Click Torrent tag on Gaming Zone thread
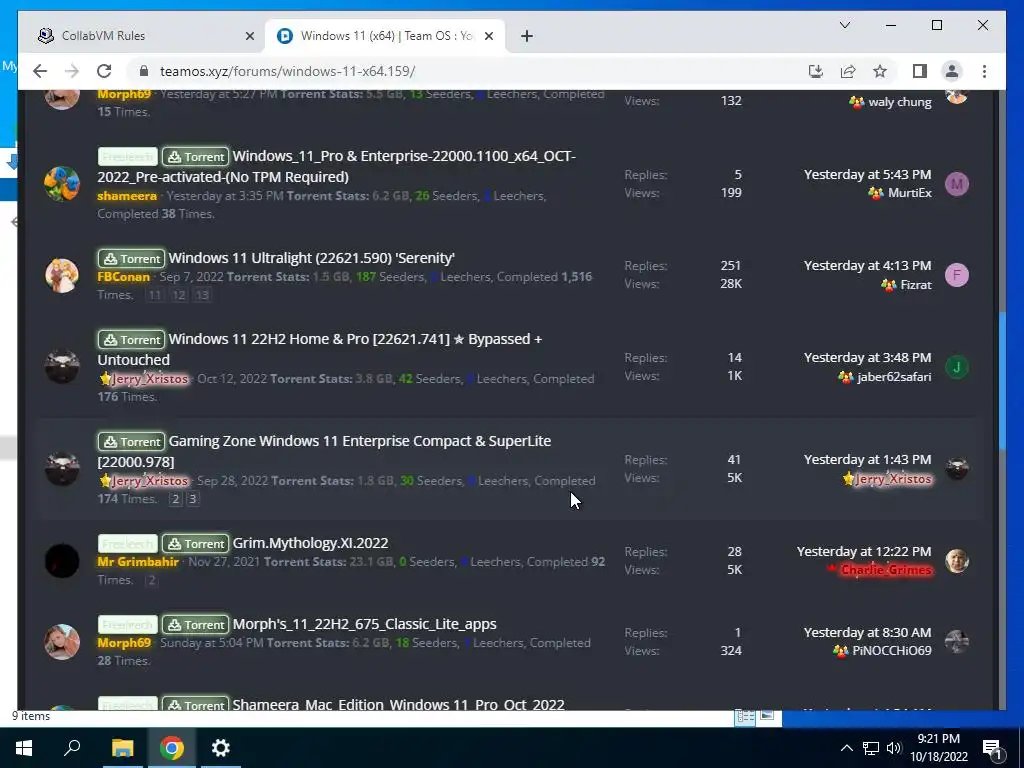This screenshot has height=768, width=1024. 131,441
